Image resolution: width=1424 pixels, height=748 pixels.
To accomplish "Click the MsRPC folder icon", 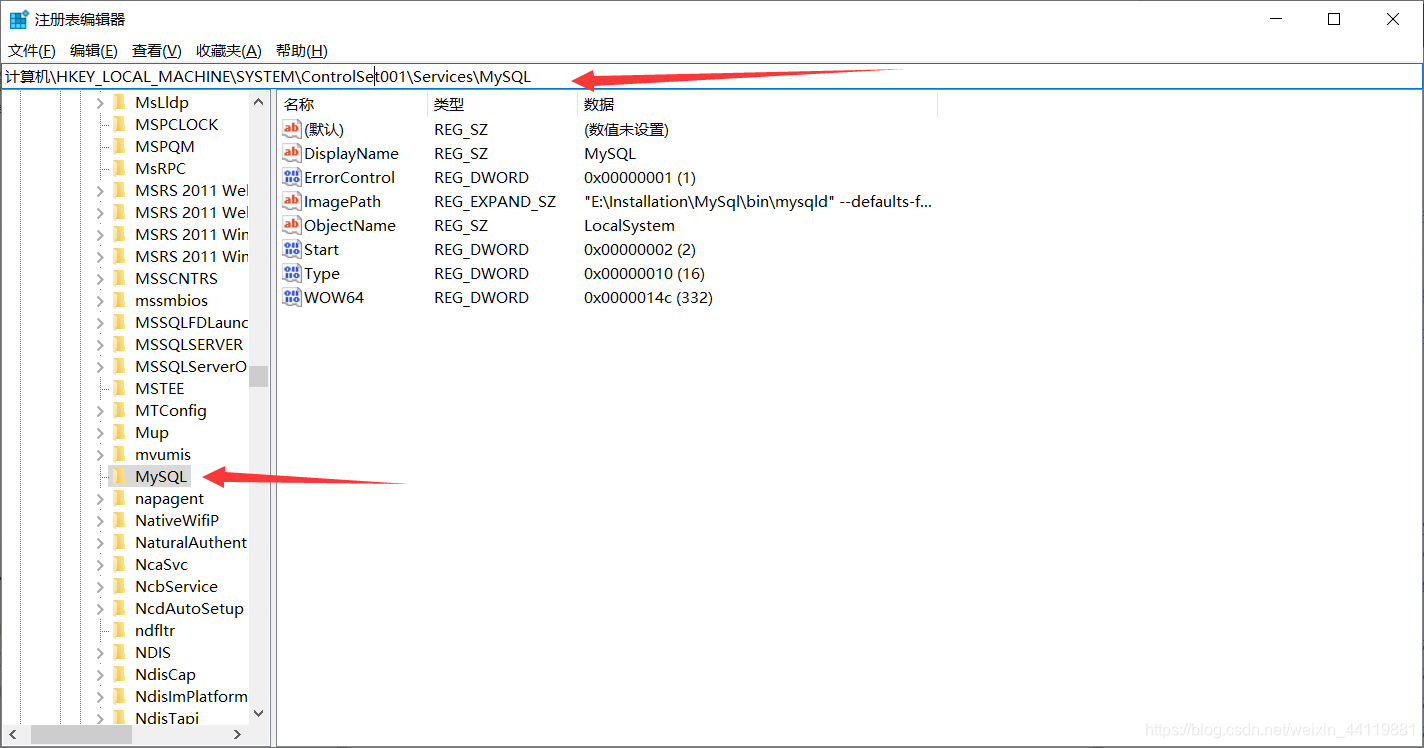I will coord(119,168).
